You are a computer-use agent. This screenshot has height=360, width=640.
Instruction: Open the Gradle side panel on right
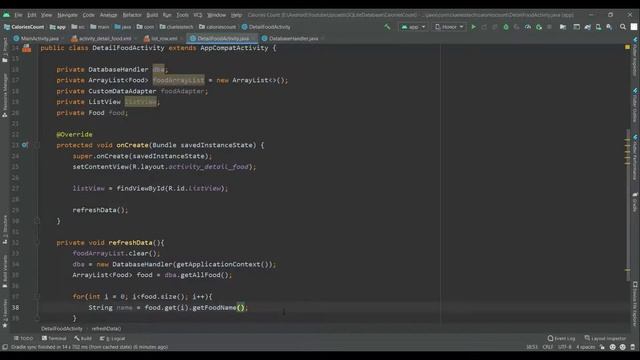(x=635, y=202)
